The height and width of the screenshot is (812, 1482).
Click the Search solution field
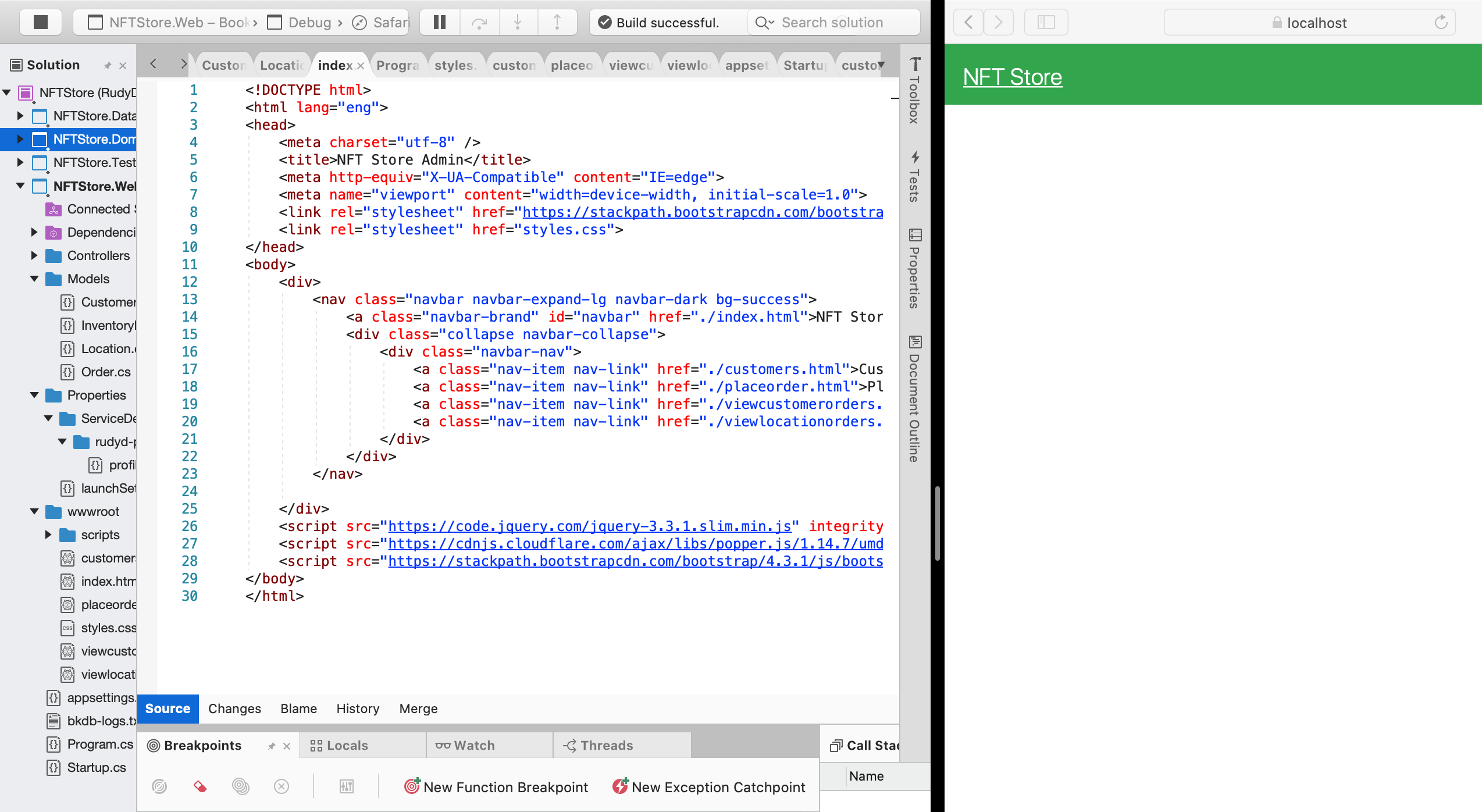point(832,22)
